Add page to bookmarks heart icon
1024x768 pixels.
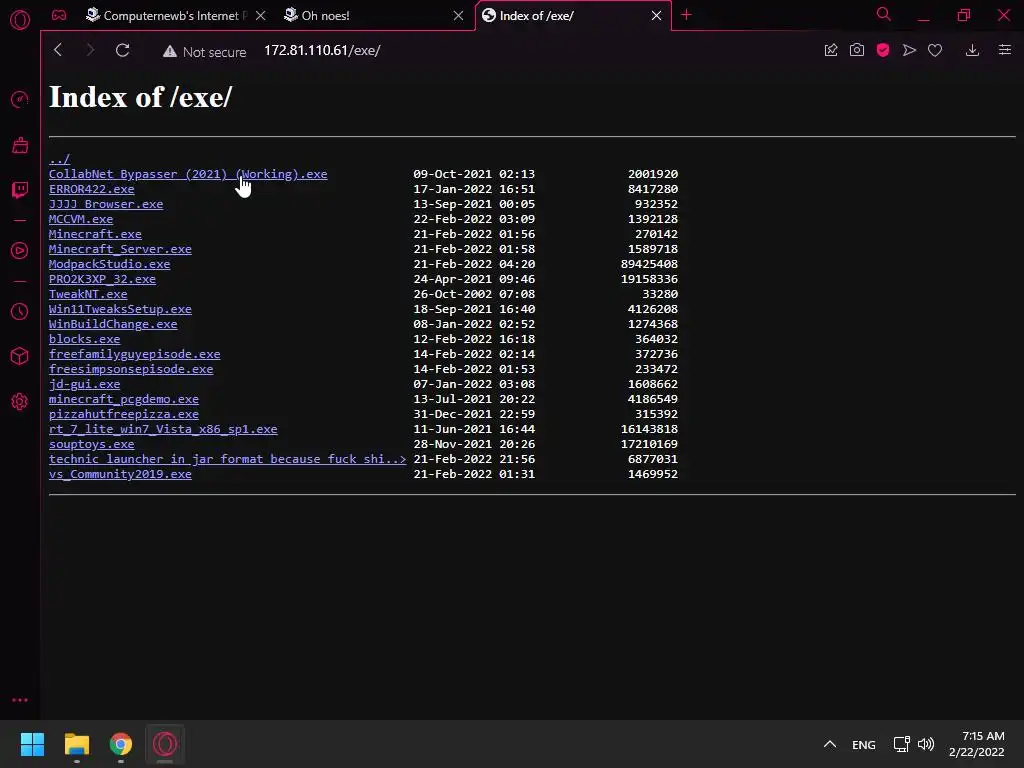pyautogui.click(x=935, y=50)
